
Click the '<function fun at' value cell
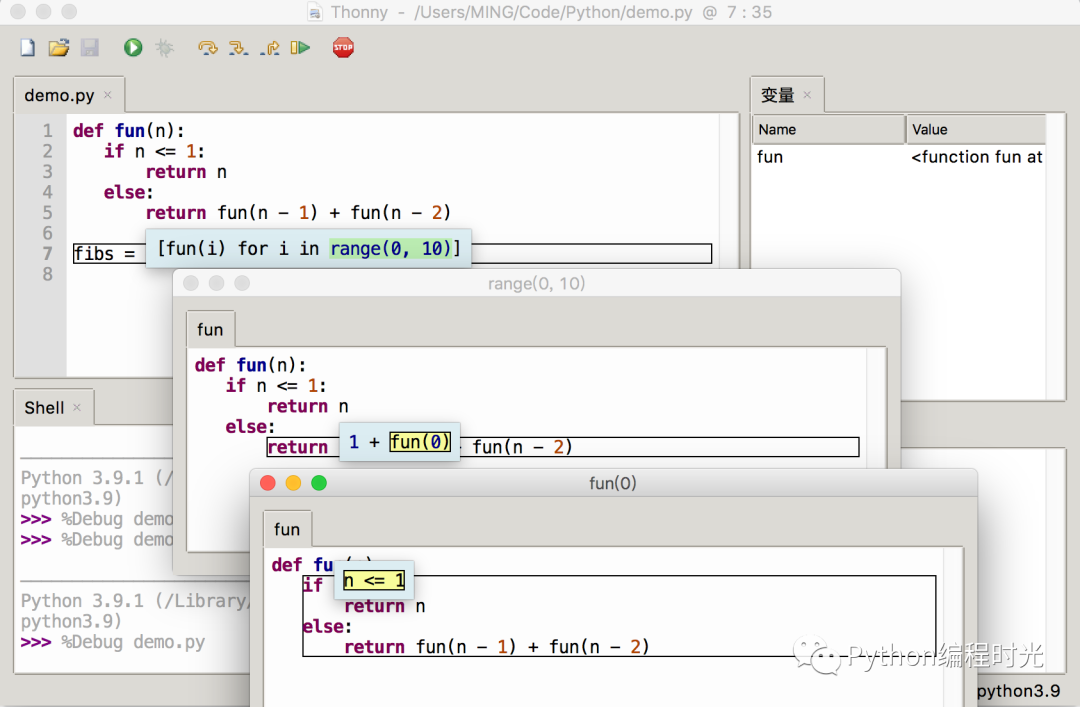point(977,157)
